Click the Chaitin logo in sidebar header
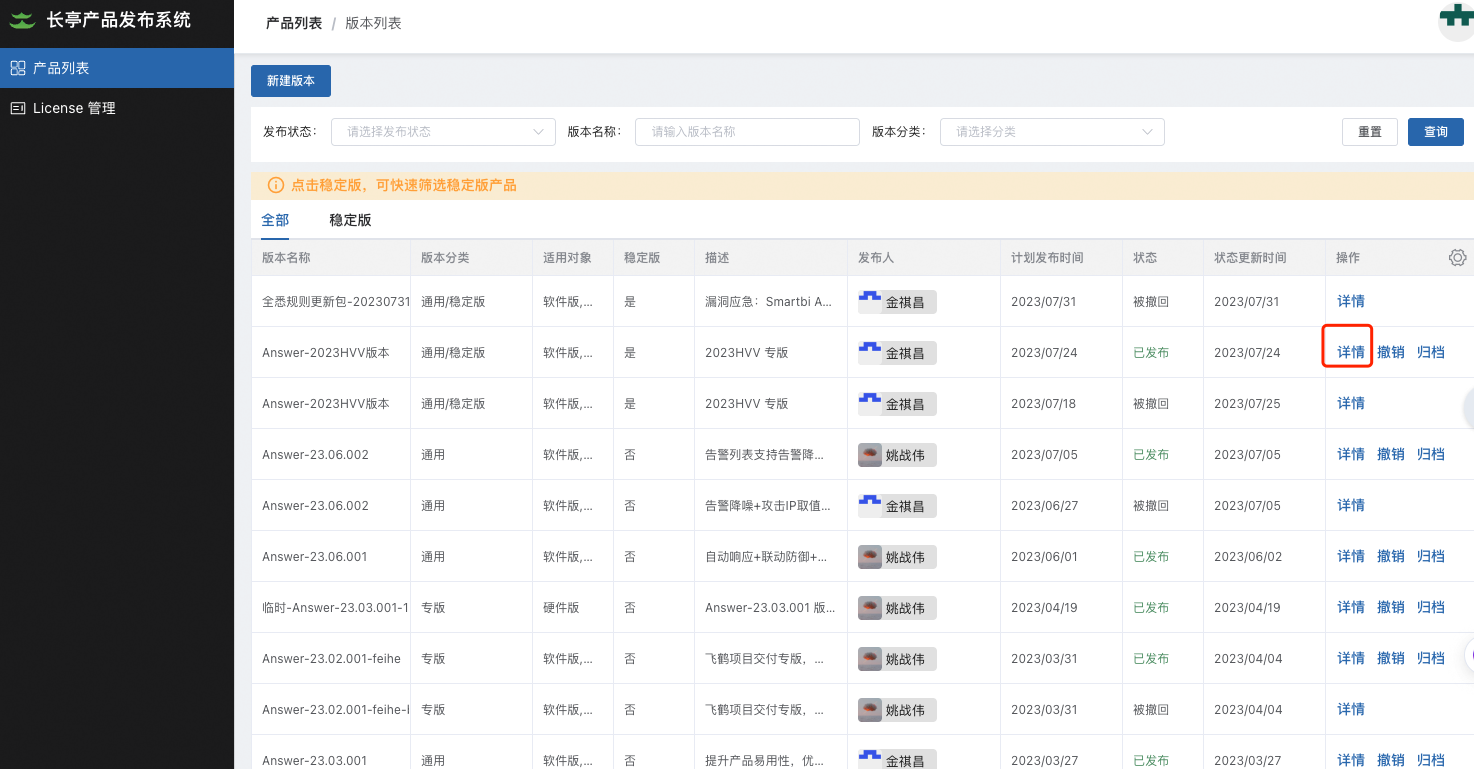The image size is (1474, 769). pos(23,20)
